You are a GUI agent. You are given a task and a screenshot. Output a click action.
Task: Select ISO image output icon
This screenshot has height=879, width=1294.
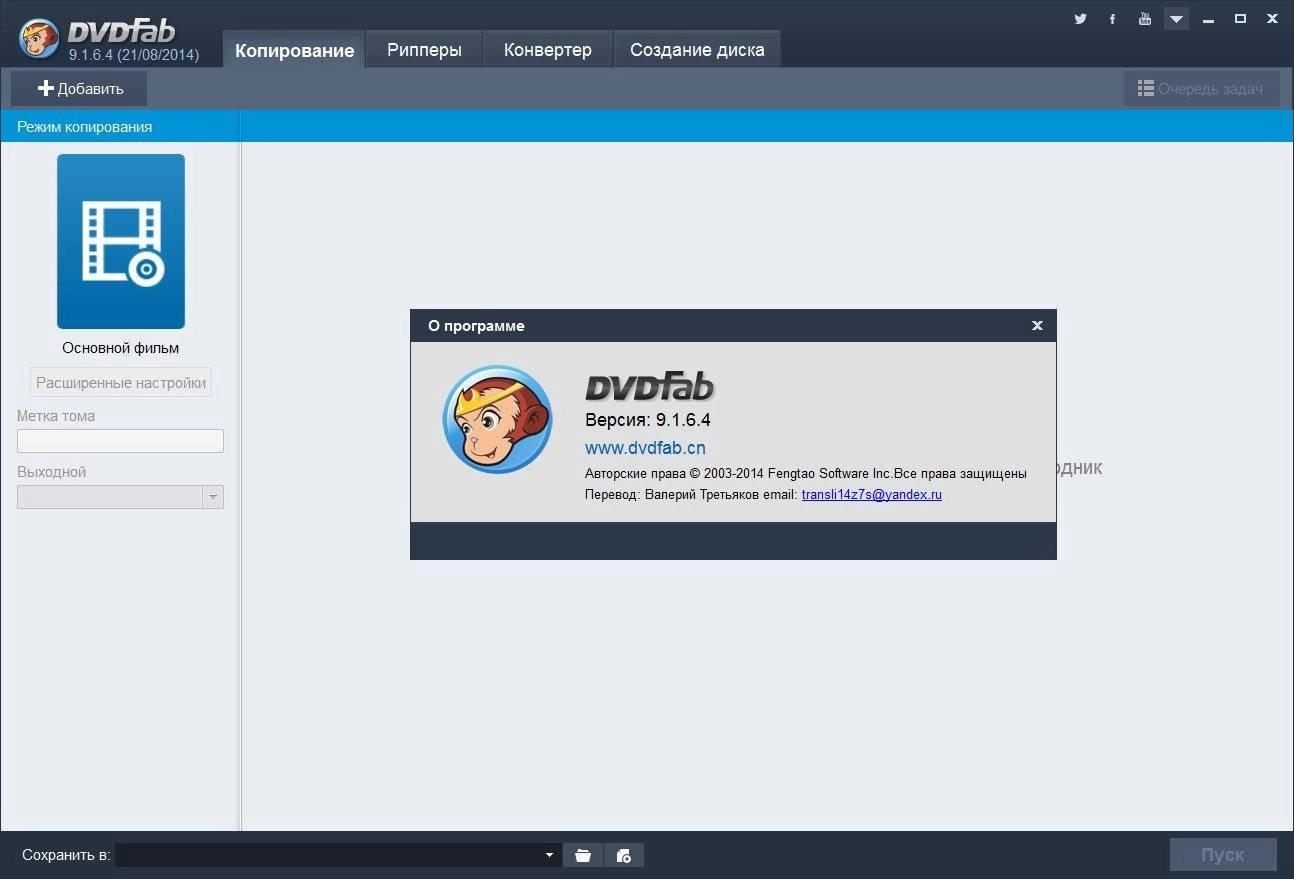tap(624, 855)
